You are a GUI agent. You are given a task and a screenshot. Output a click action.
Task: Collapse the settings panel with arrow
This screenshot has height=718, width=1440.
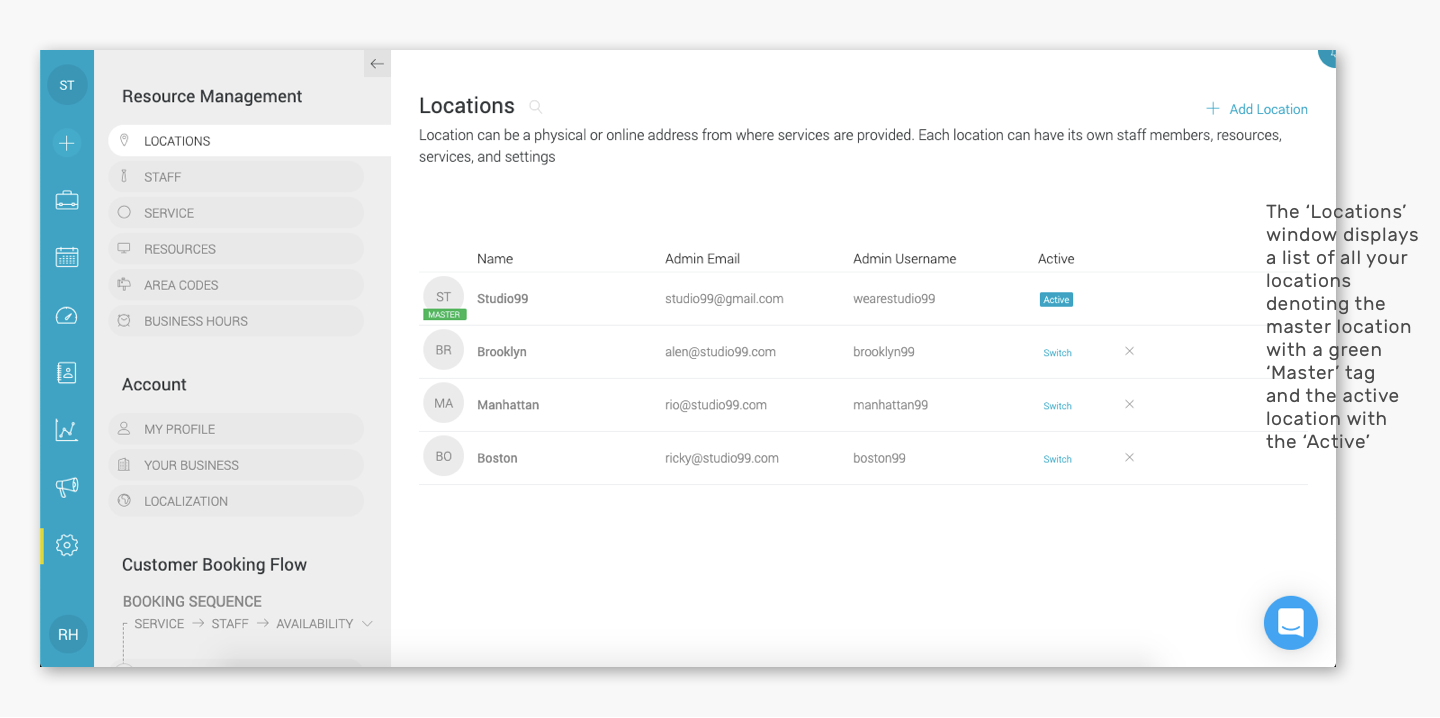(377, 64)
